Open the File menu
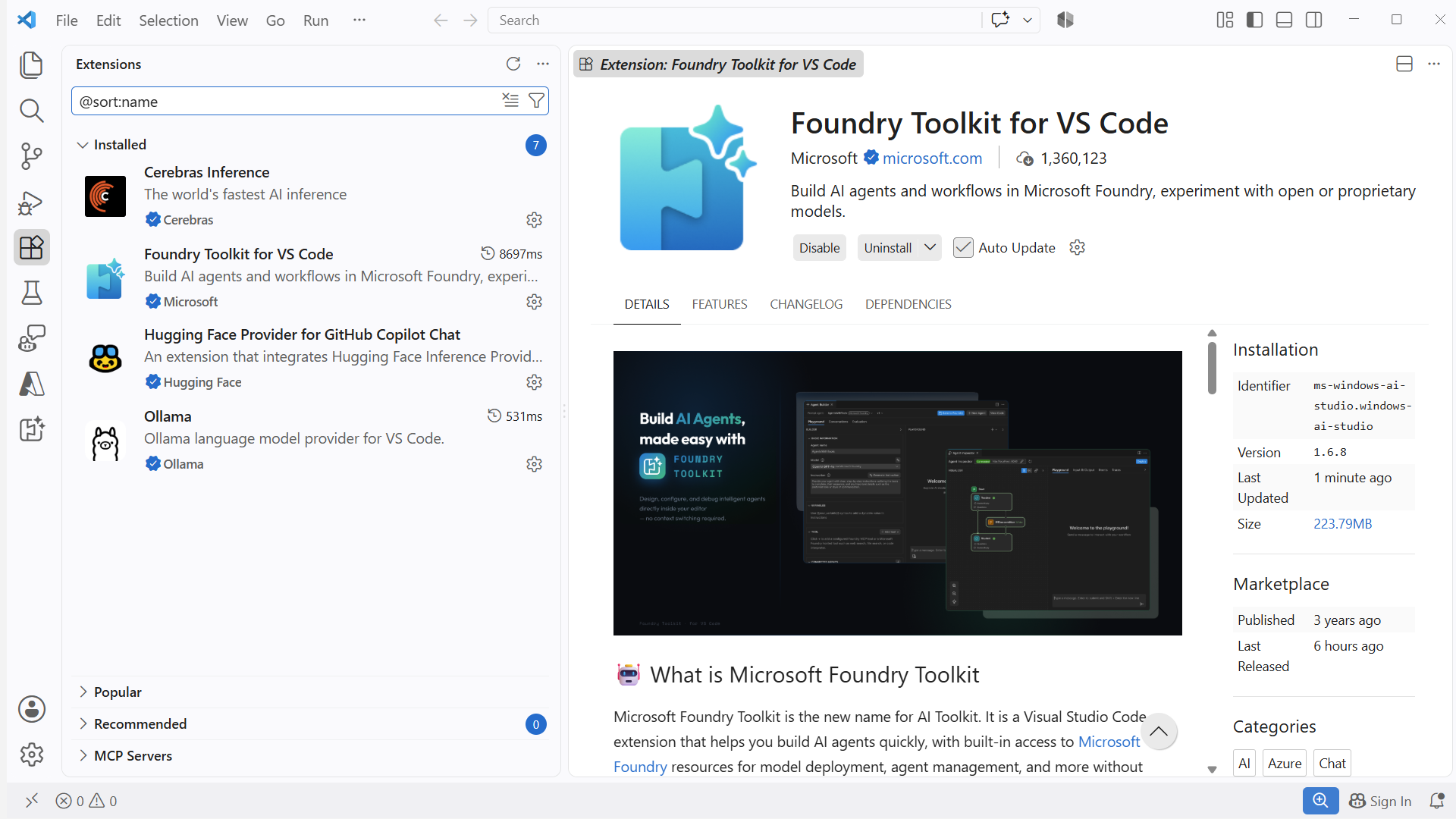This screenshot has width=1456, height=819. (67, 20)
